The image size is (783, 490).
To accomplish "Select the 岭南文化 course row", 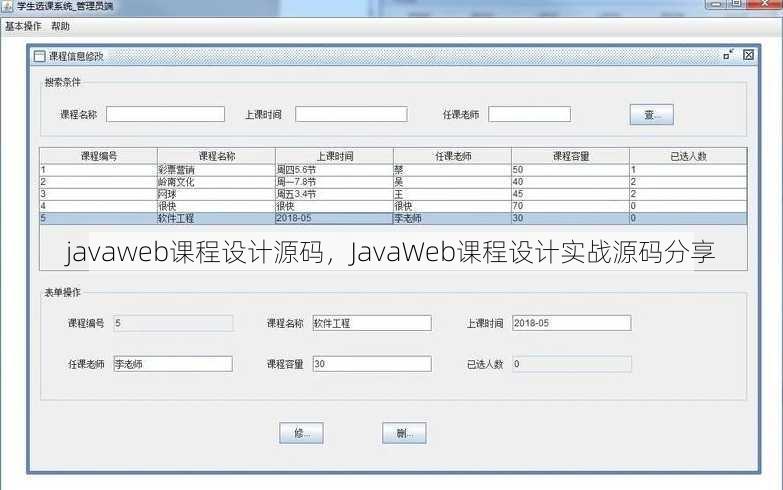I will click(393, 182).
